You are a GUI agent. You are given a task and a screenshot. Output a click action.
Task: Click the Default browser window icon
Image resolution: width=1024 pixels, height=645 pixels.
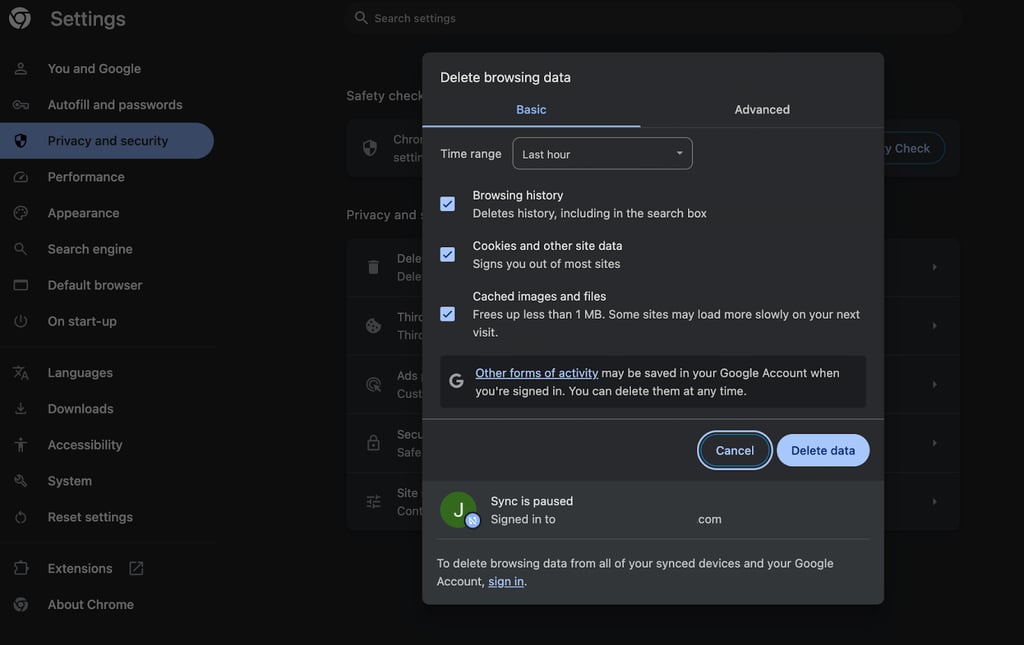(x=21, y=285)
